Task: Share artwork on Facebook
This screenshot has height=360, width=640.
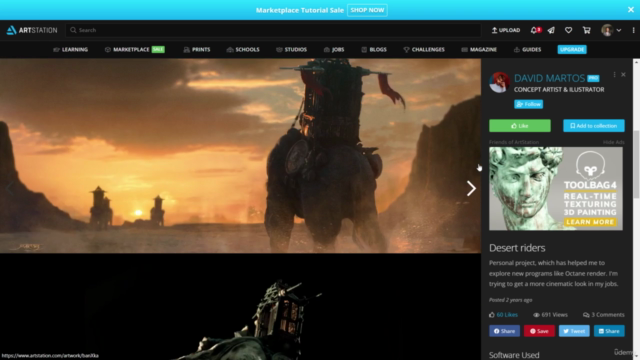Action: coord(504,331)
